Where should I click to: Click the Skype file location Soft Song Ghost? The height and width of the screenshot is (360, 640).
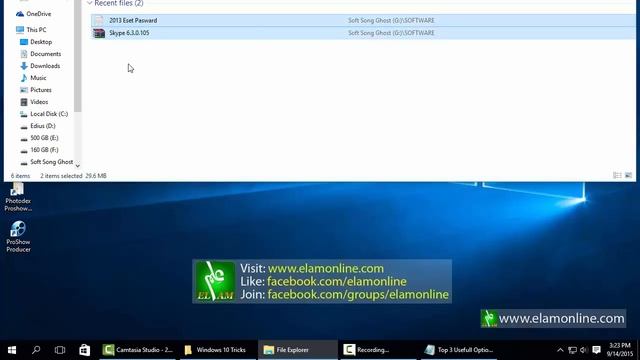pyautogui.click(x=391, y=33)
